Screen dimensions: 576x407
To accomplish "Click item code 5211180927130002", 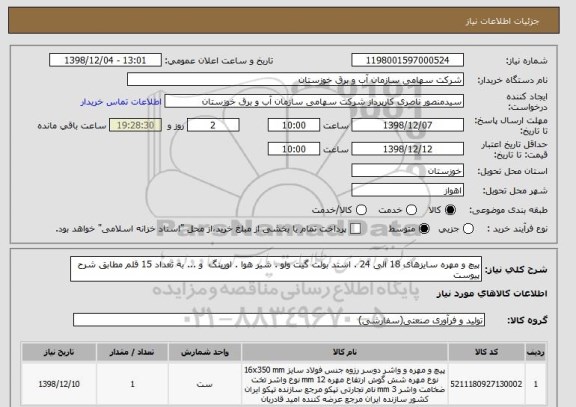I will [486, 384].
